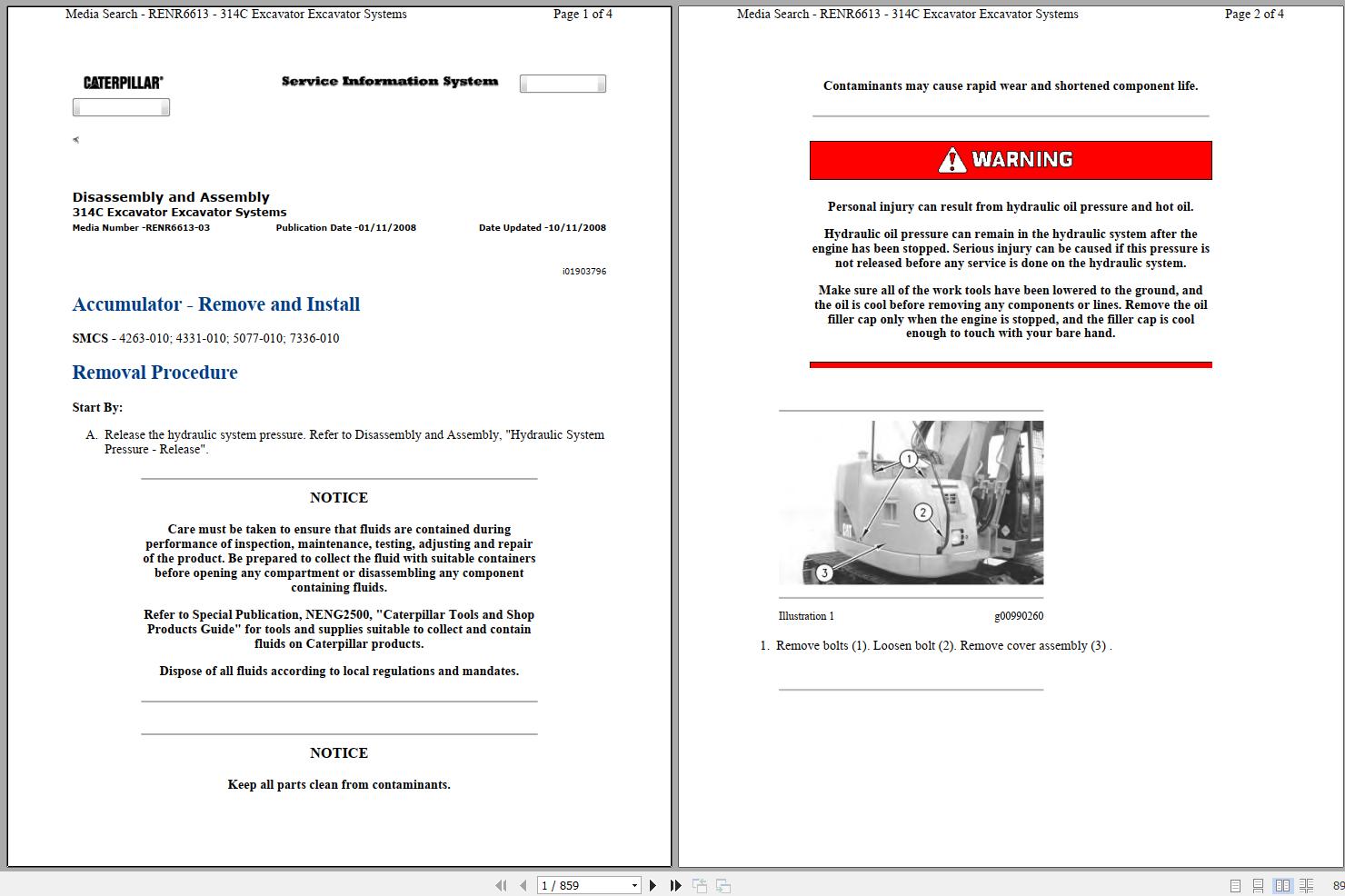Select the next view icon
The image size is (1345, 896).
(x=722, y=885)
